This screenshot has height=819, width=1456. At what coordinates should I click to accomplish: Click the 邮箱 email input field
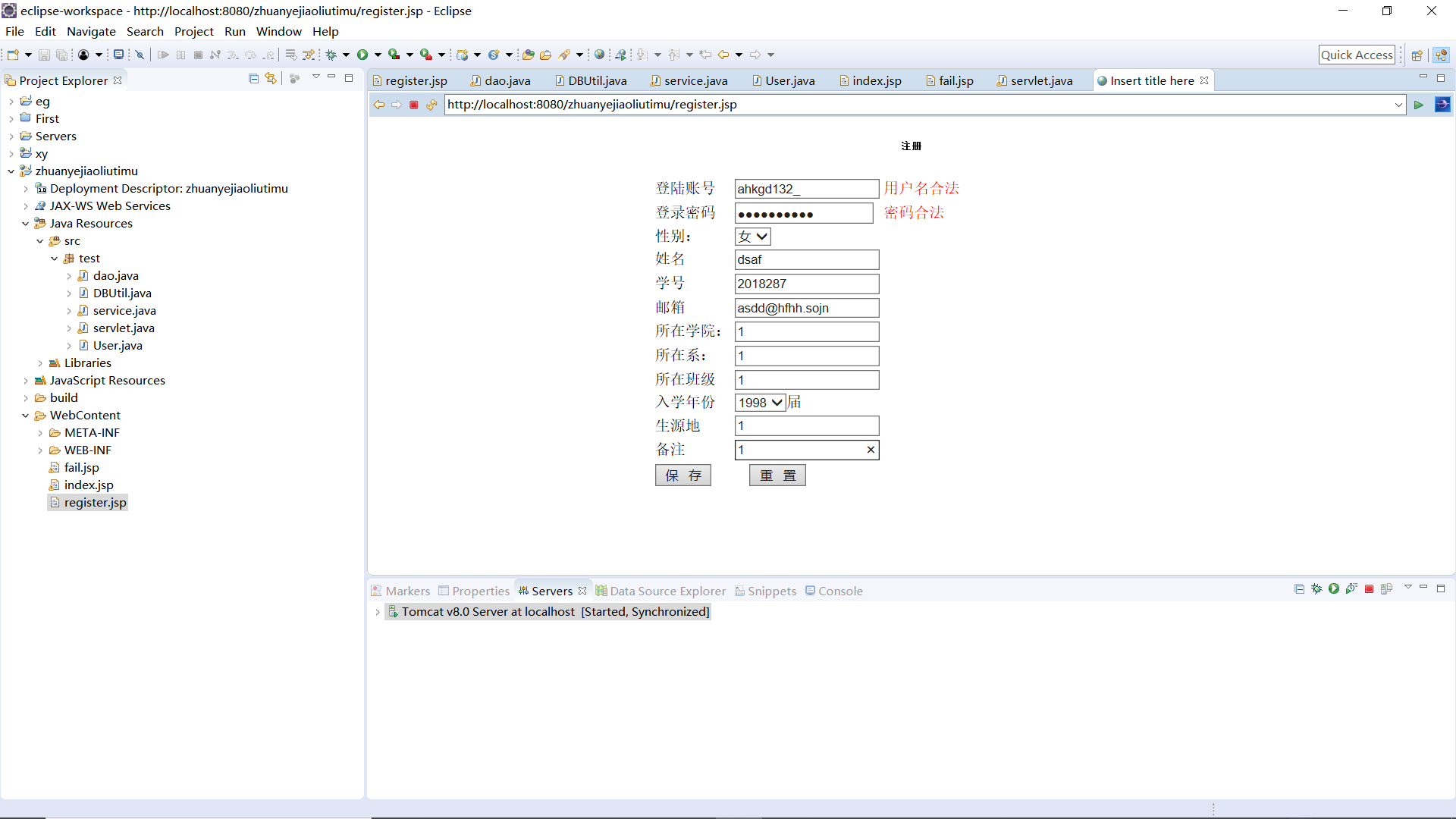click(x=807, y=308)
